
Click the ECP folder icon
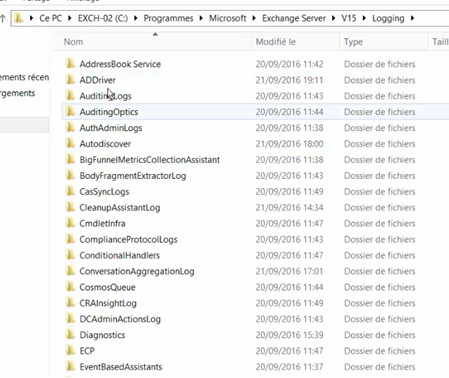point(70,350)
